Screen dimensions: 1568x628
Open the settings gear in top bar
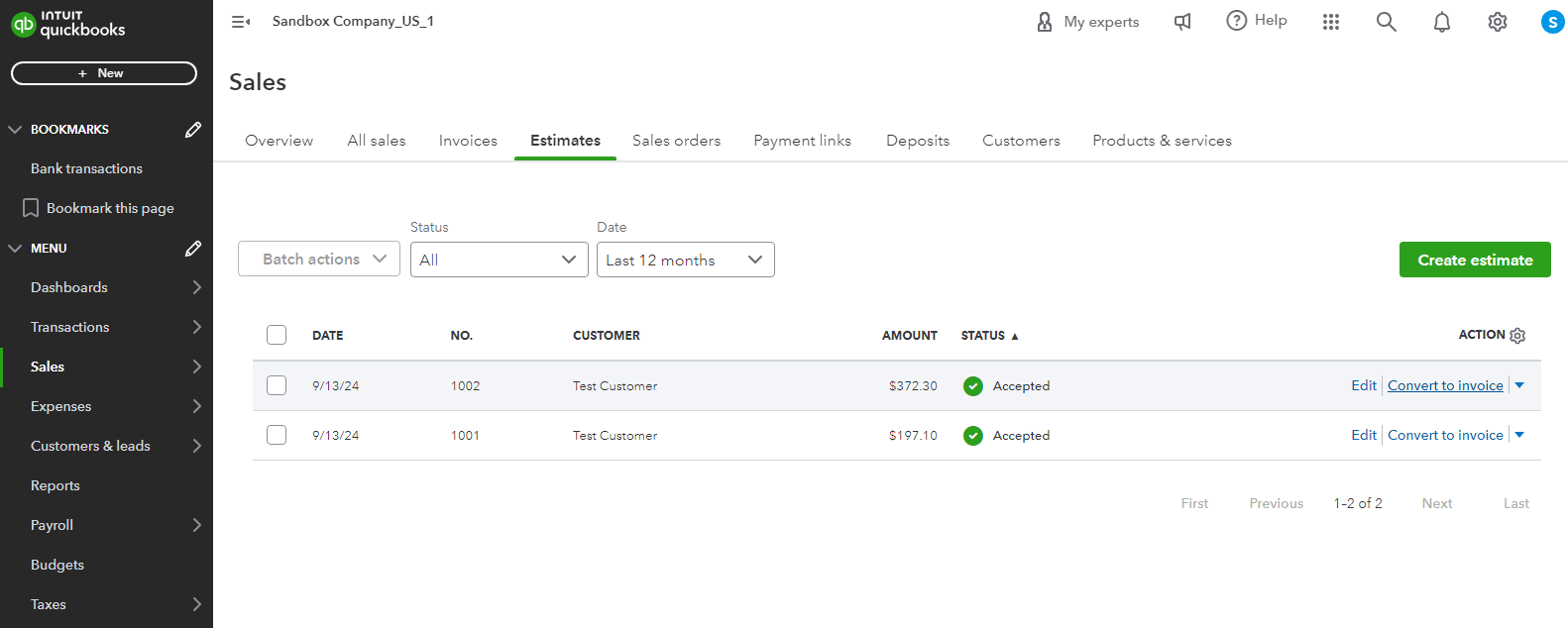[1497, 22]
